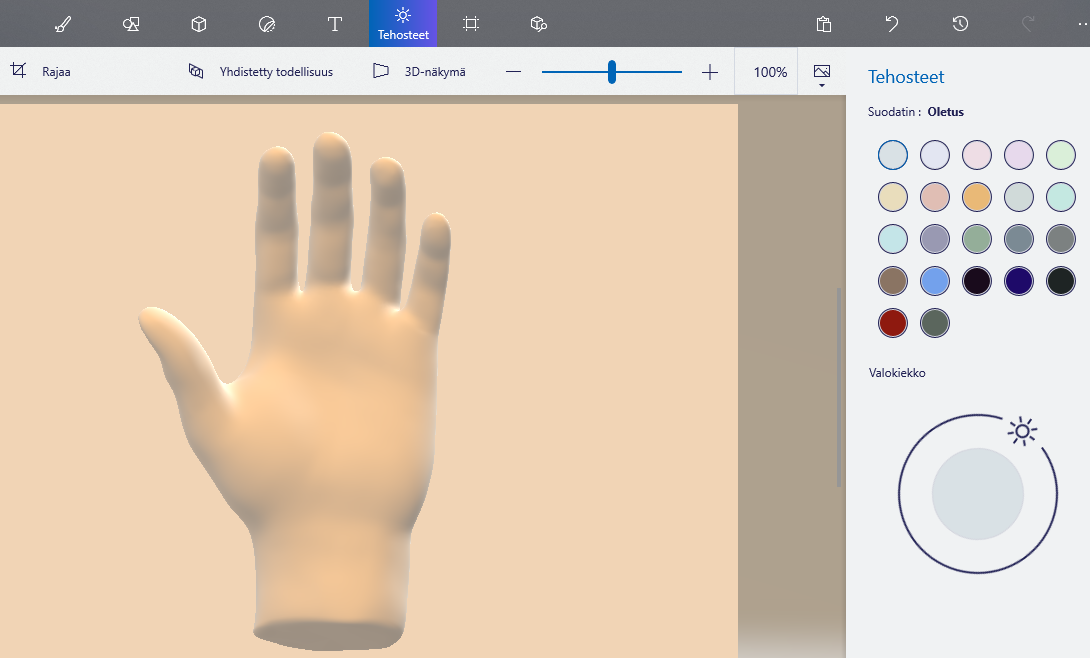This screenshot has width=1090, height=658.
Task: Click the Rajaa crop button
Action: pos(41,72)
